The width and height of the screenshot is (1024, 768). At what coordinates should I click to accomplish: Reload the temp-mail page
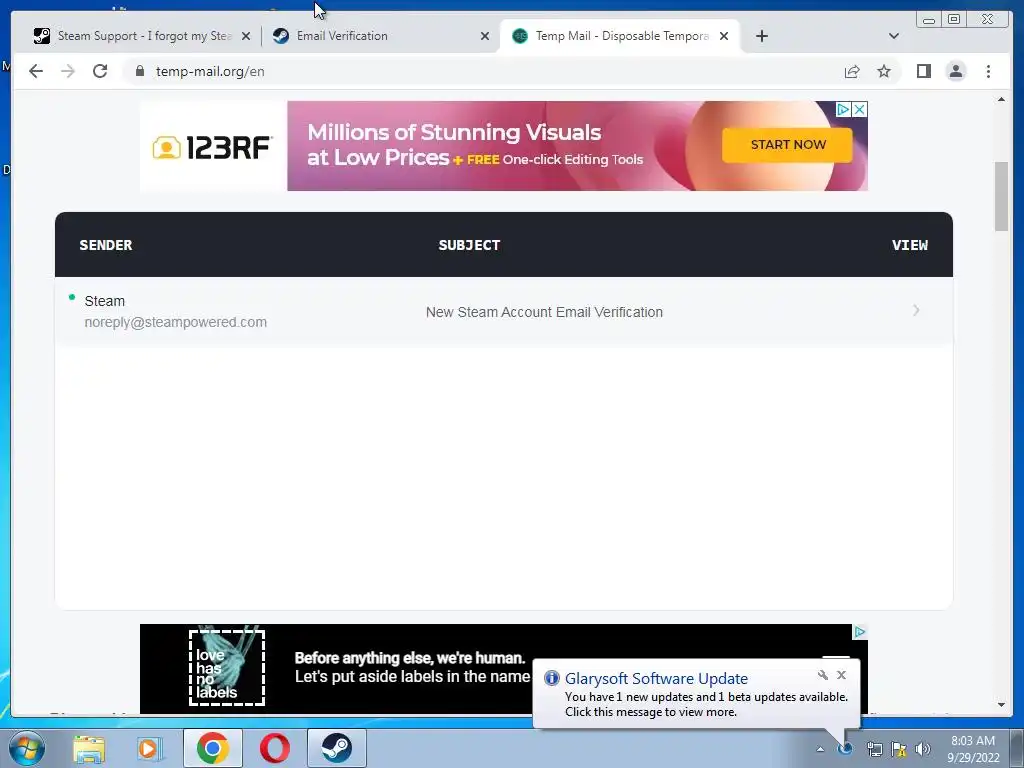point(100,71)
